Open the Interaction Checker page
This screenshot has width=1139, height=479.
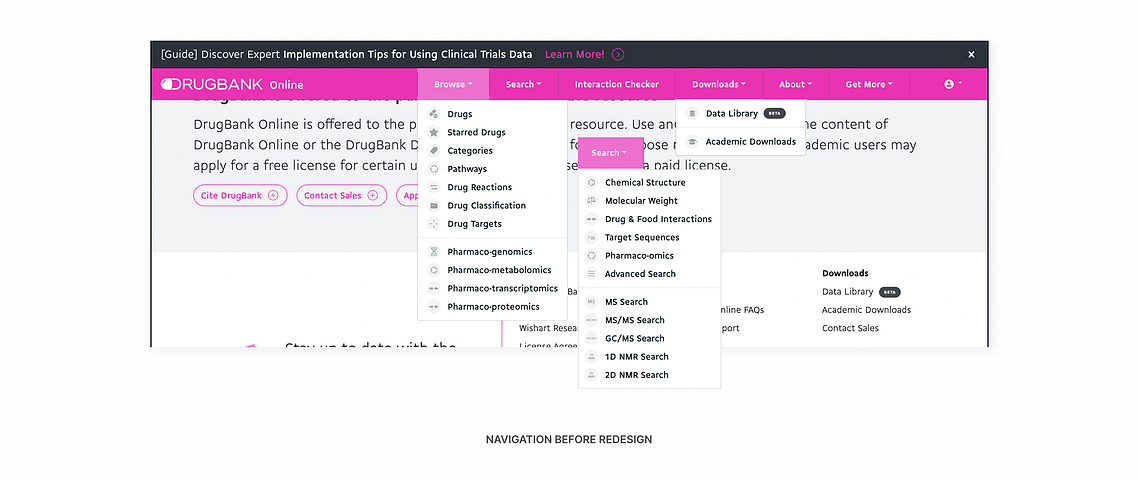pyautogui.click(x=617, y=84)
